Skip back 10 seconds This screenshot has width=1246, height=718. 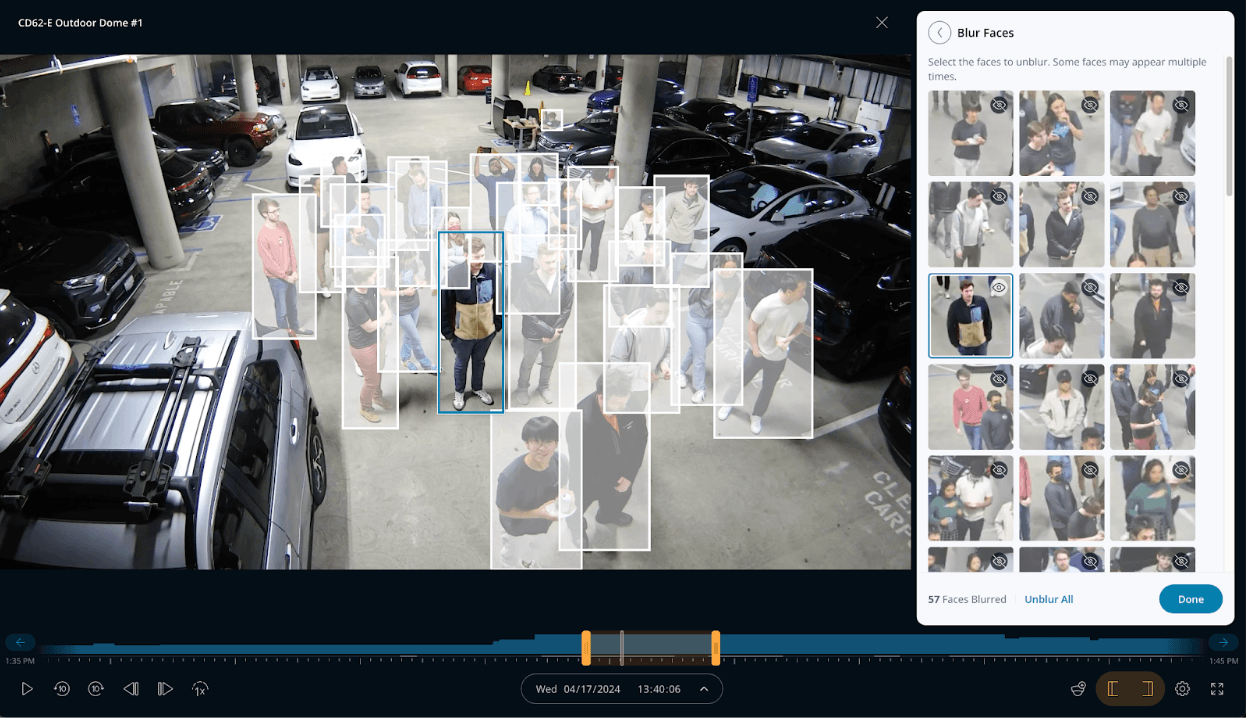62,688
